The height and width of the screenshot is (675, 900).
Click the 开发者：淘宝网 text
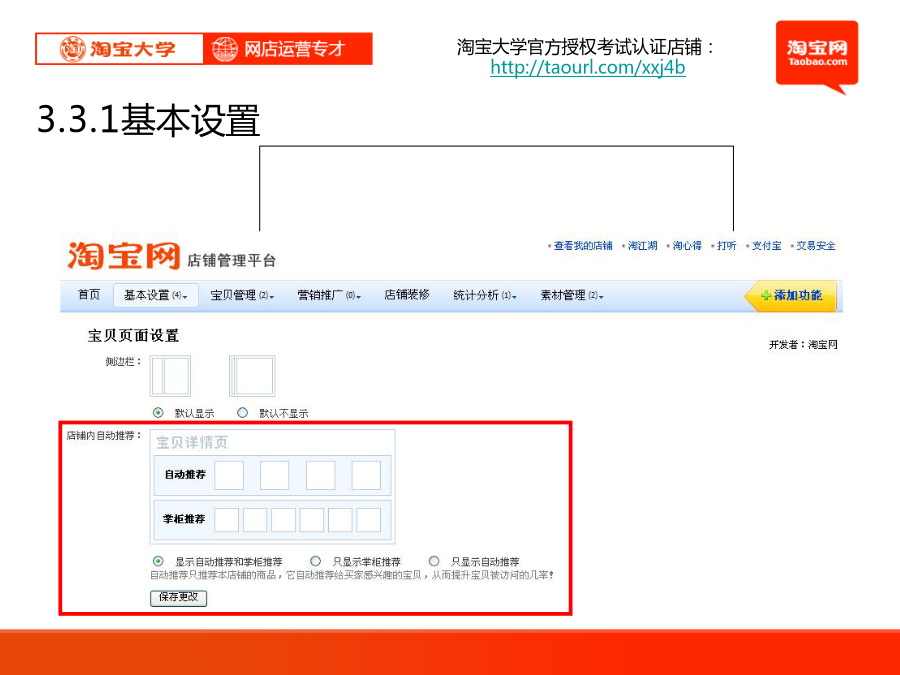click(803, 345)
